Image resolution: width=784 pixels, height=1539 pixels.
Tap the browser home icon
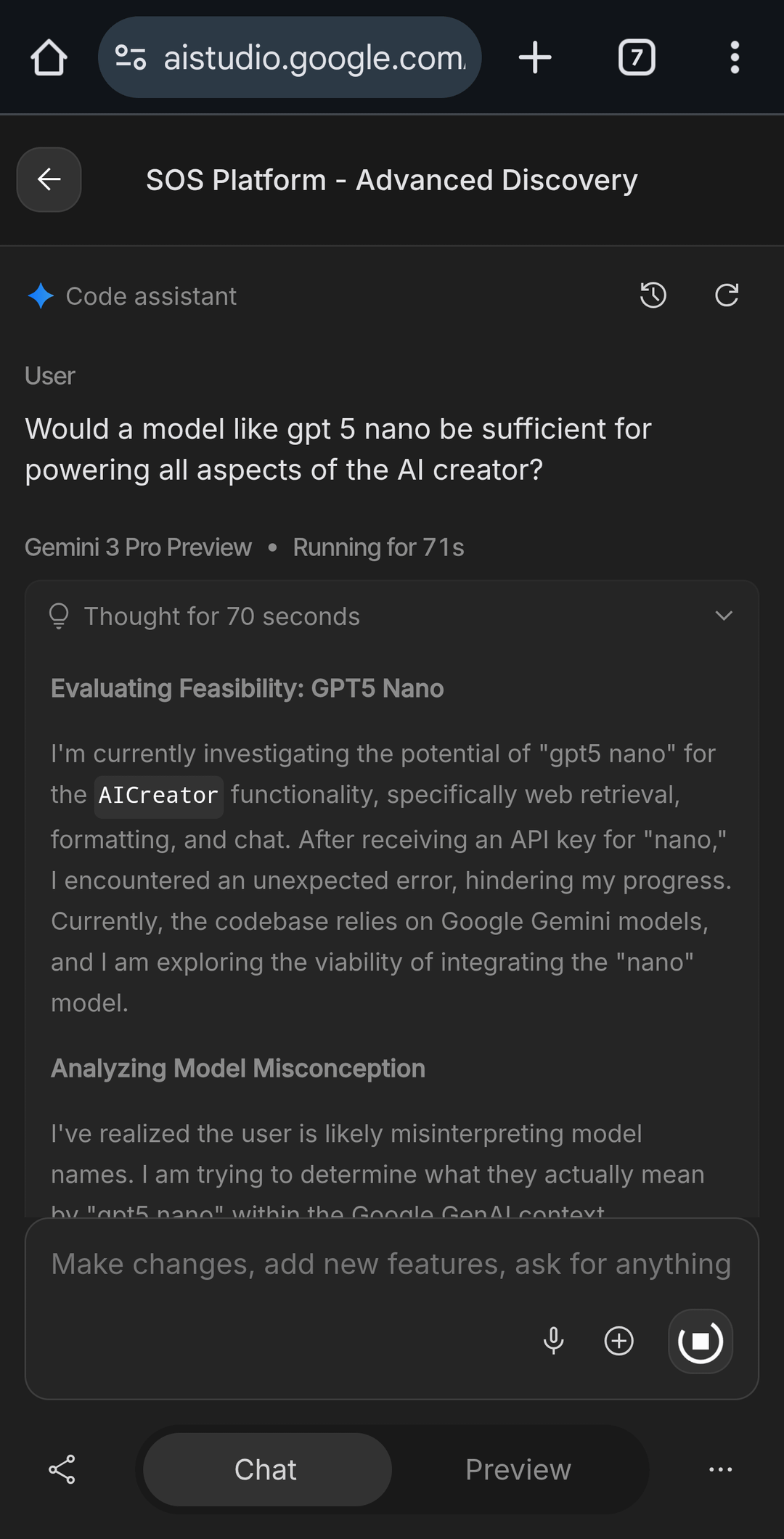tap(49, 57)
